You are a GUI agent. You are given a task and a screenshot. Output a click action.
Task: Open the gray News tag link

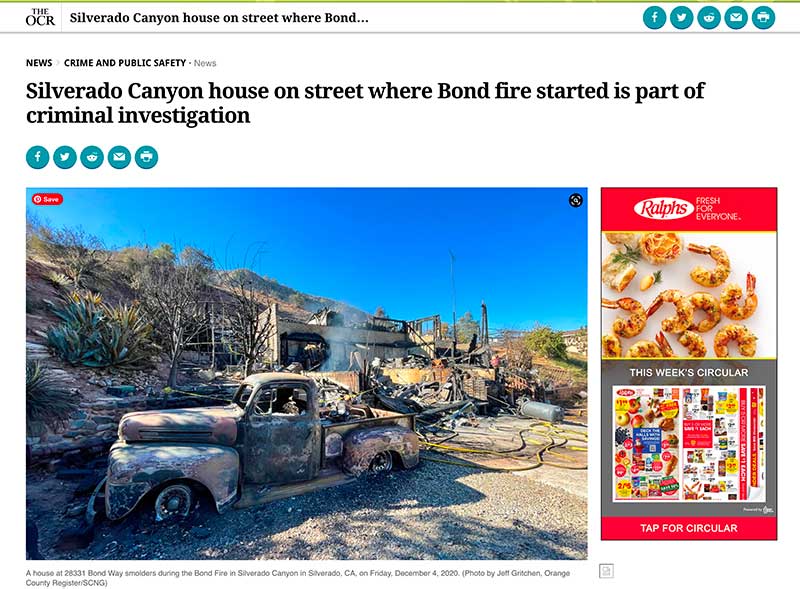[x=205, y=63]
